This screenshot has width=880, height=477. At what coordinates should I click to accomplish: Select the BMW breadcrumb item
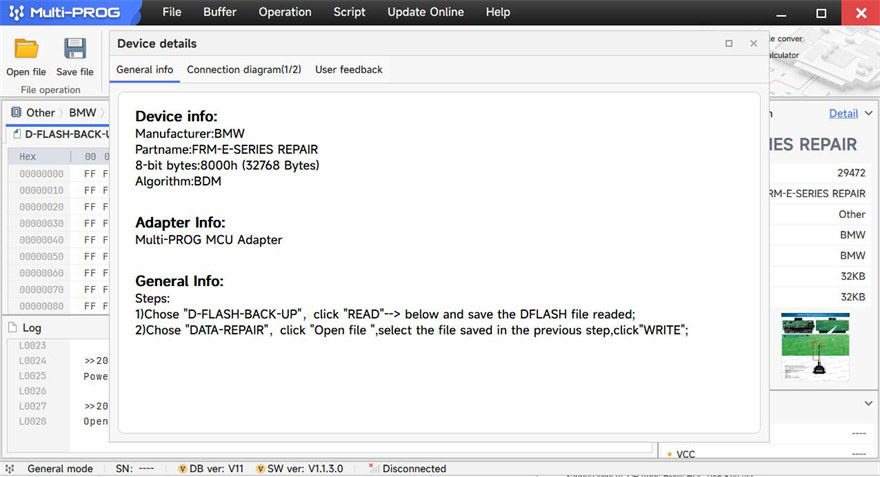pos(82,113)
